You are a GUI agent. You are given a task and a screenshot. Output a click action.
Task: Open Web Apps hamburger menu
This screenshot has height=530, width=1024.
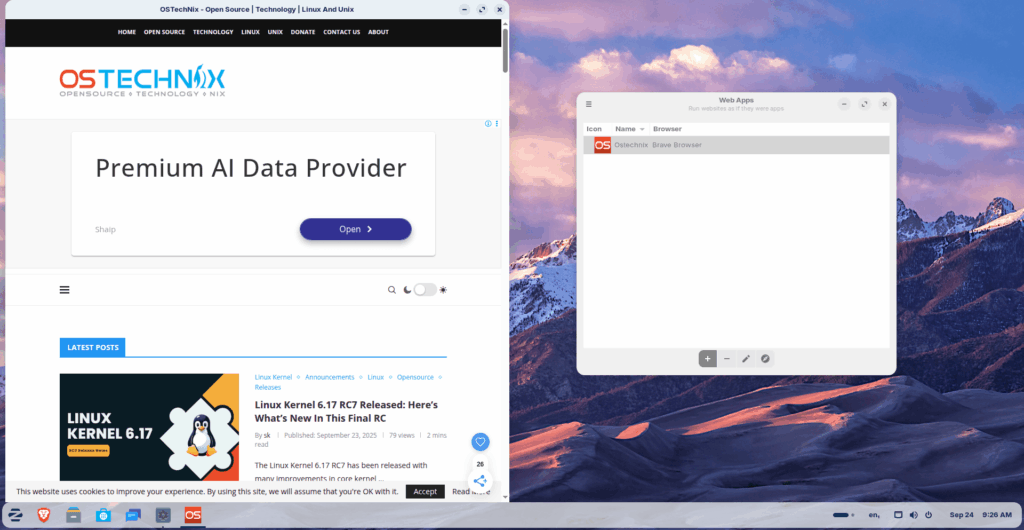(x=588, y=104)
